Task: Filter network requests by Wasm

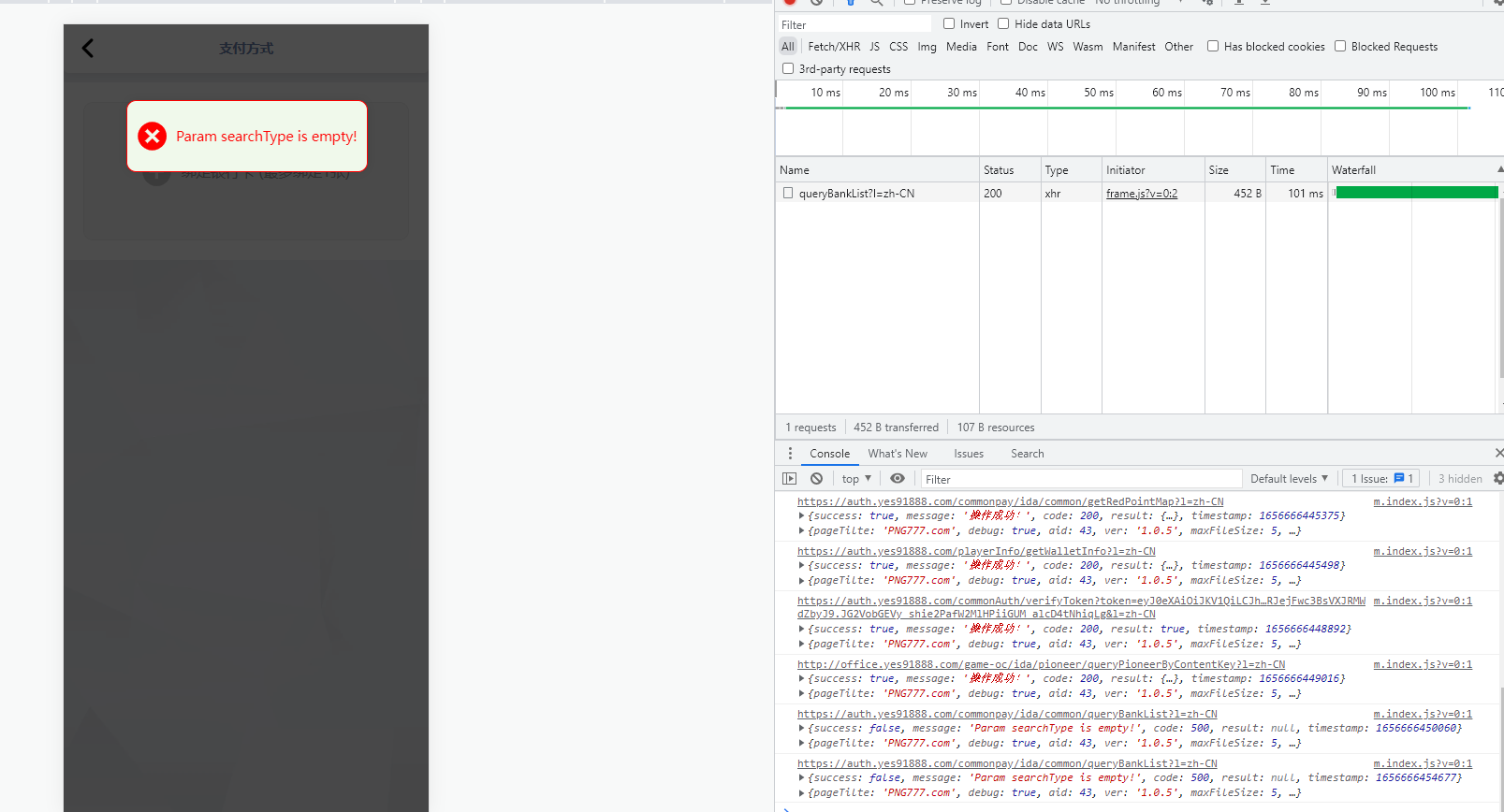Action: [x=1088, y=47]
